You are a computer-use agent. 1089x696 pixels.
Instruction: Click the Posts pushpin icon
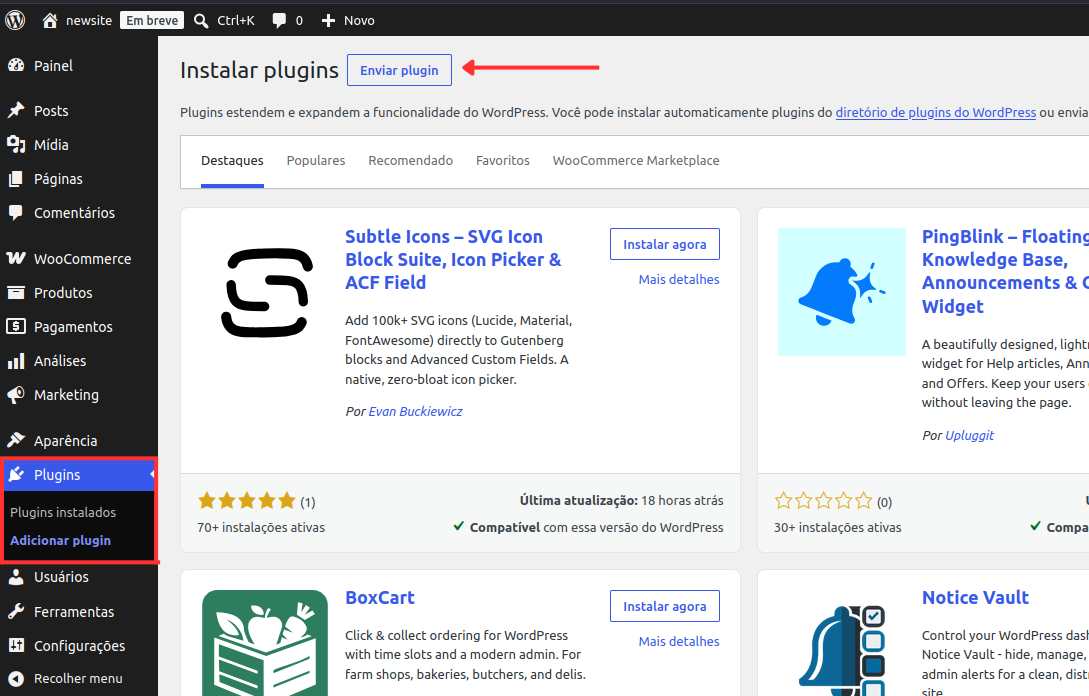(16, 110)
